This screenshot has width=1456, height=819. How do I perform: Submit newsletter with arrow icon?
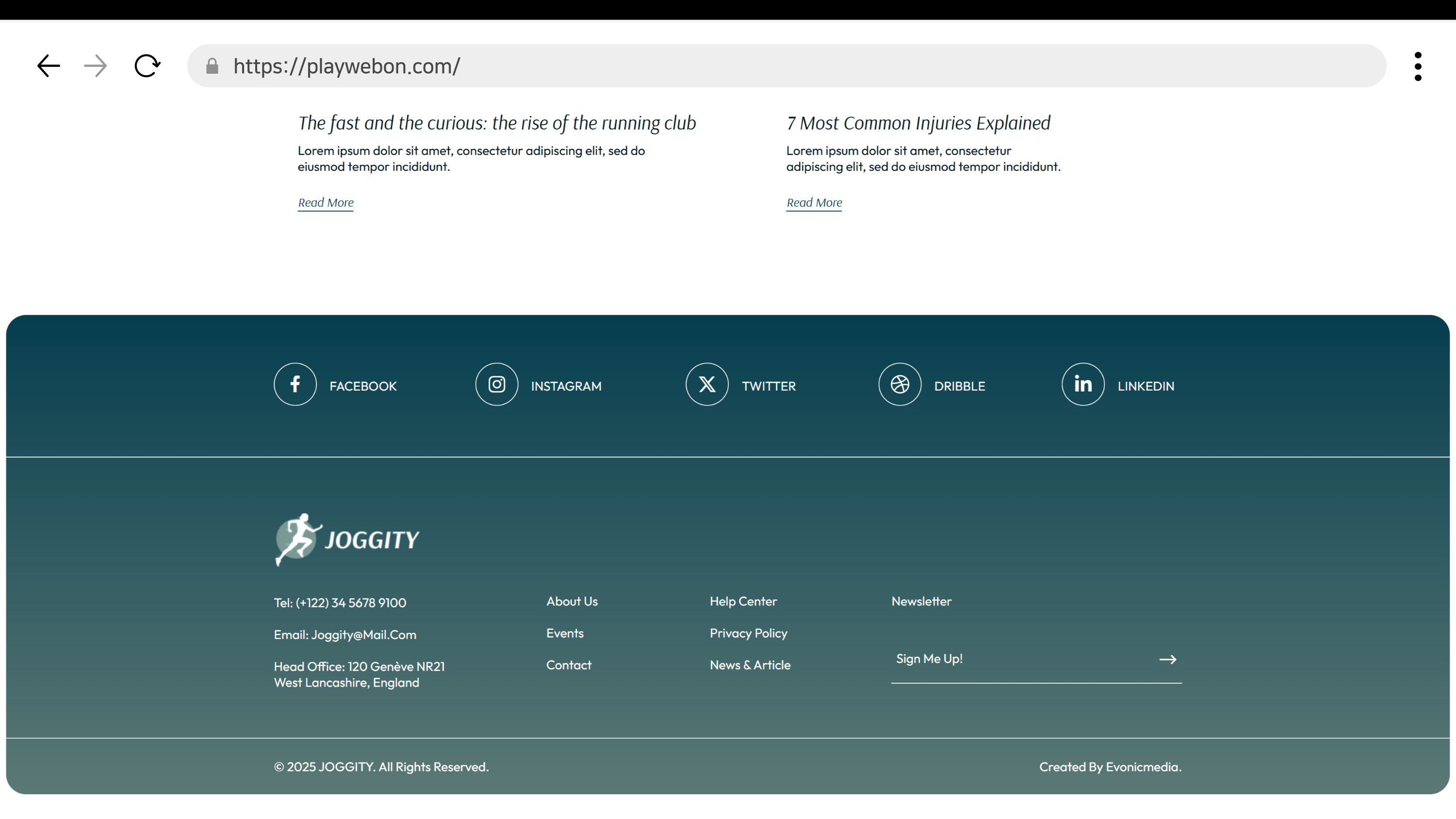click(1167, 659)
